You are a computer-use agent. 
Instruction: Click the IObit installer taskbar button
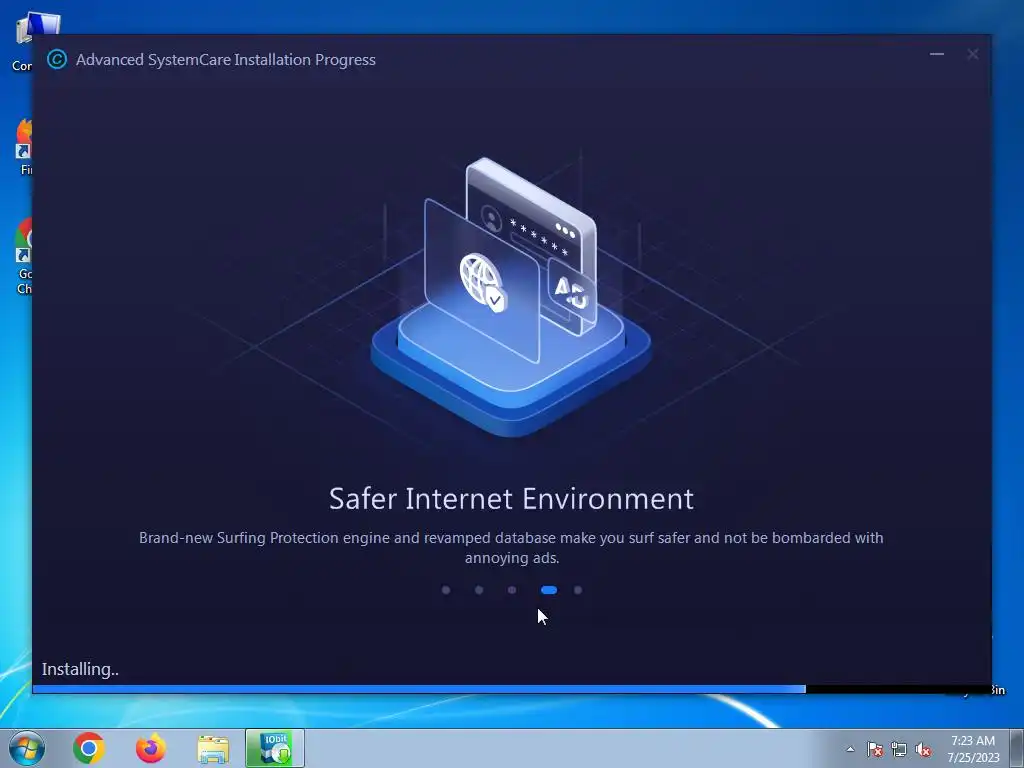(x=275, y=748)
